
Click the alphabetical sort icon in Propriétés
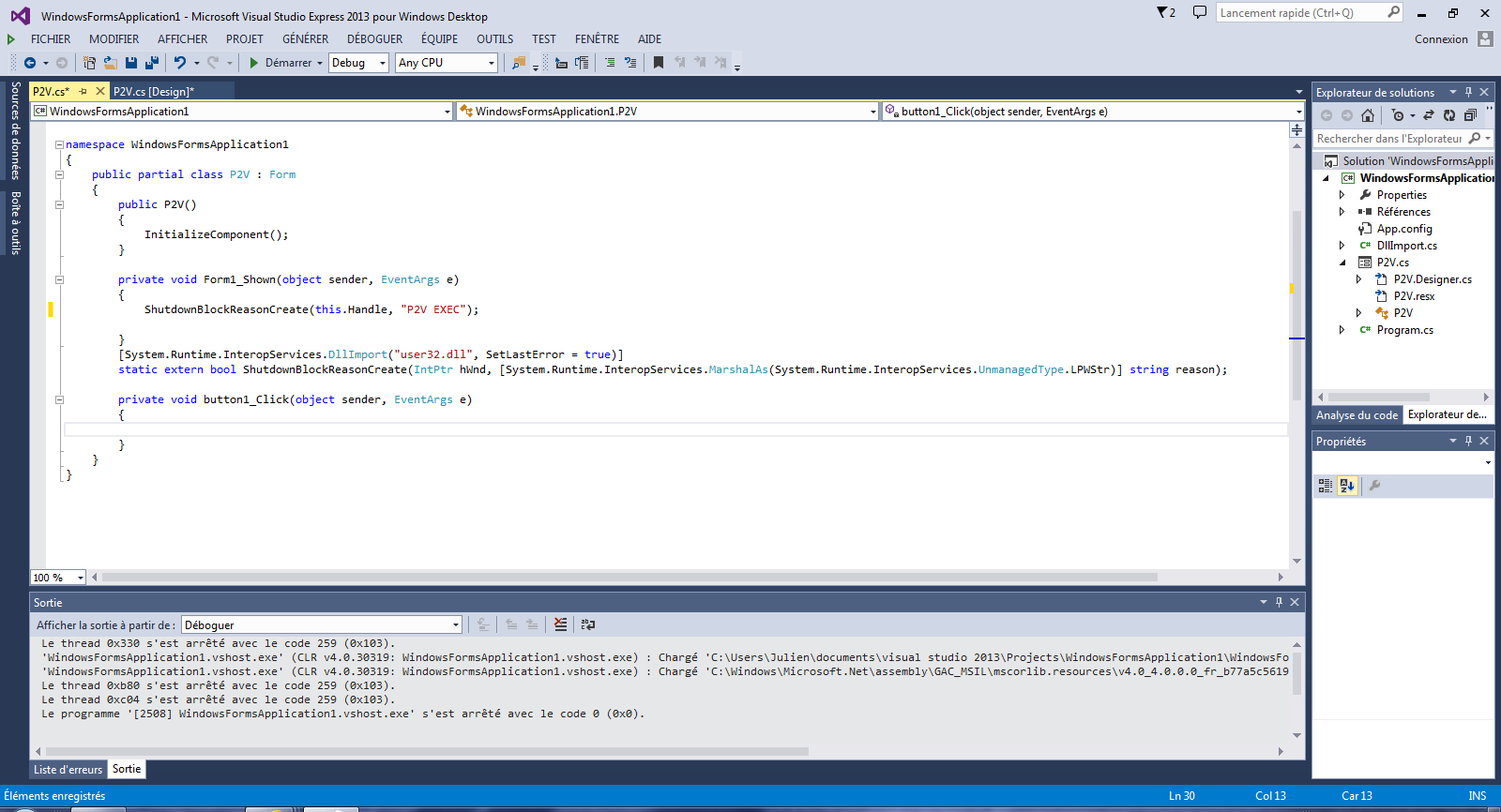pos(1348,486)
